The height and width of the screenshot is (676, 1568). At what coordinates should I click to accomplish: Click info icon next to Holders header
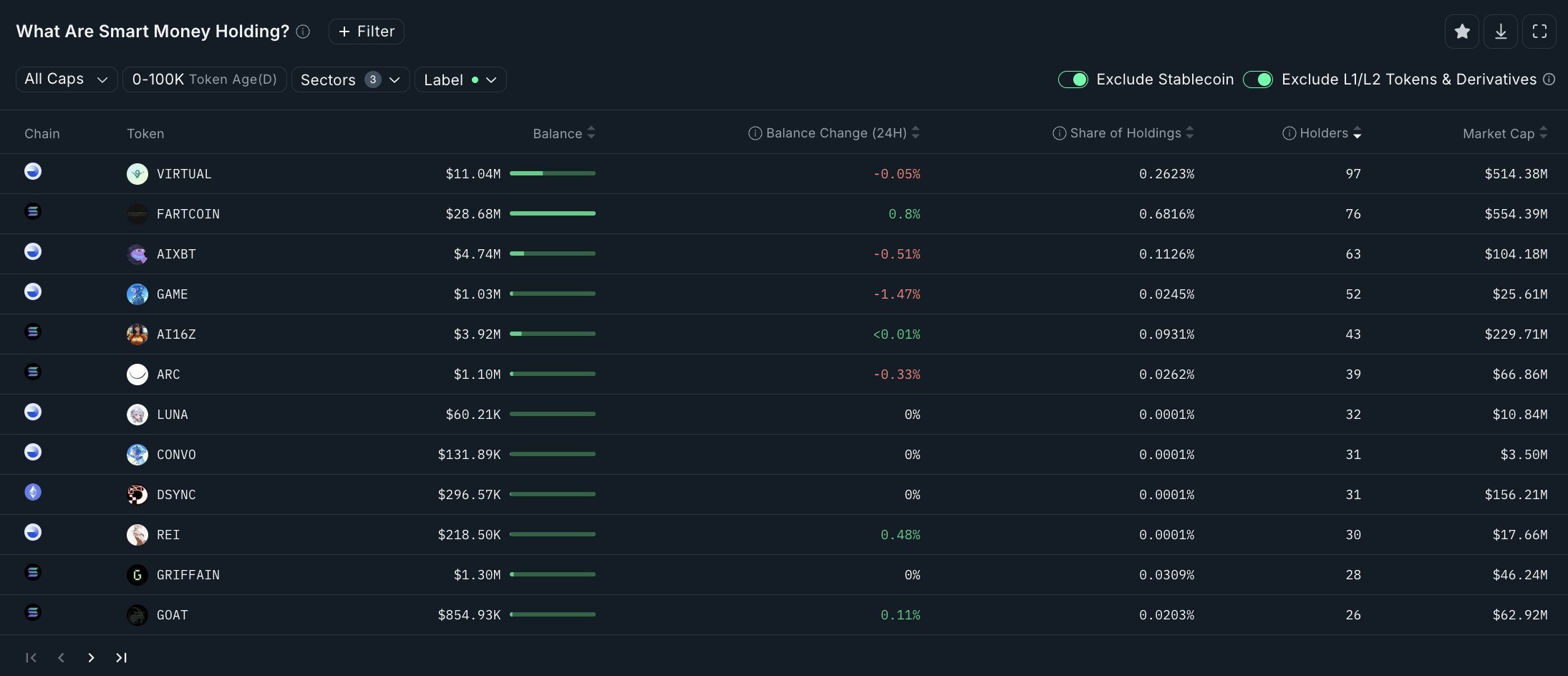tap(1289, 133)
